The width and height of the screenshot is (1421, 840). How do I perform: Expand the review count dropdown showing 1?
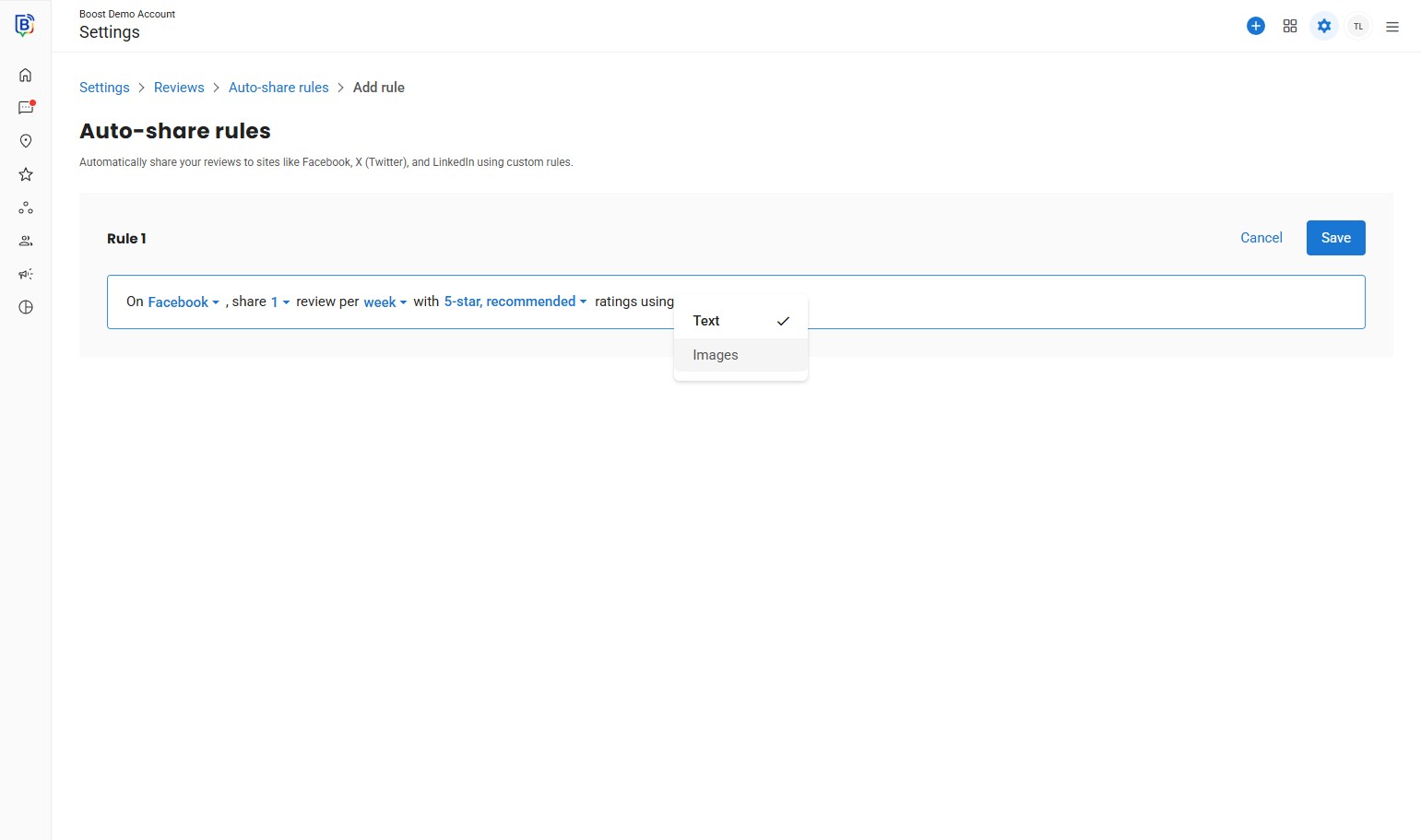coord(279,302)
